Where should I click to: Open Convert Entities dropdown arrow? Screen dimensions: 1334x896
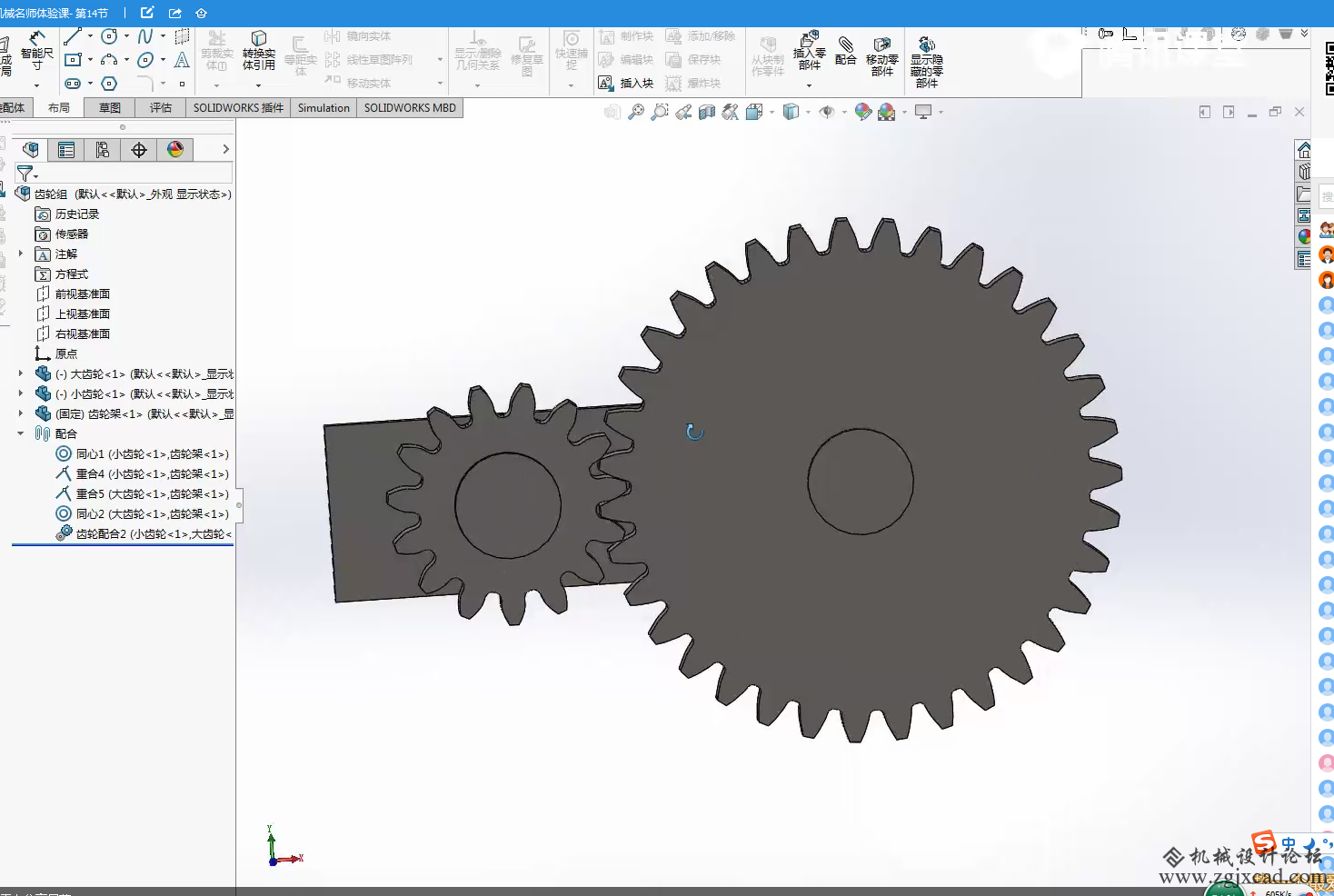click(259, 85)
